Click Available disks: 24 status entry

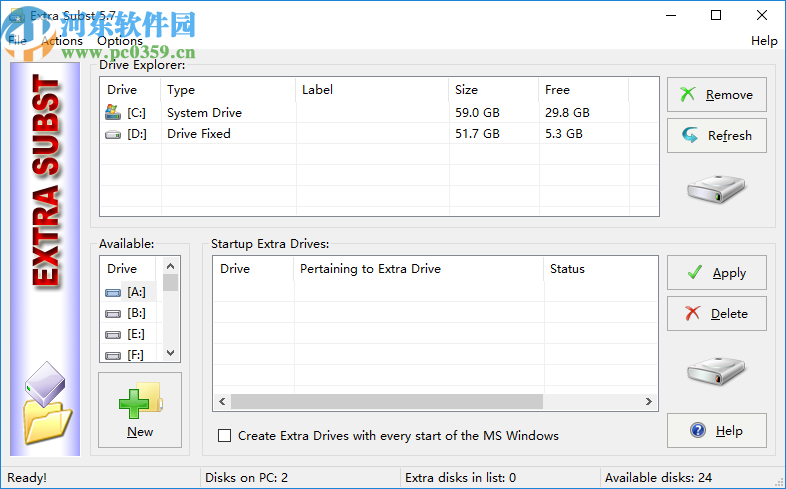[658, 477]
